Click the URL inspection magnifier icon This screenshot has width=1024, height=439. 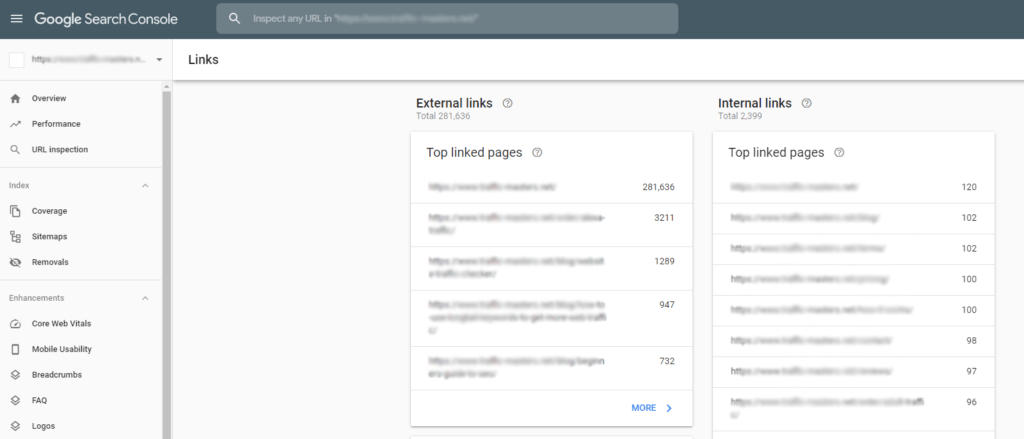point(16,150)
